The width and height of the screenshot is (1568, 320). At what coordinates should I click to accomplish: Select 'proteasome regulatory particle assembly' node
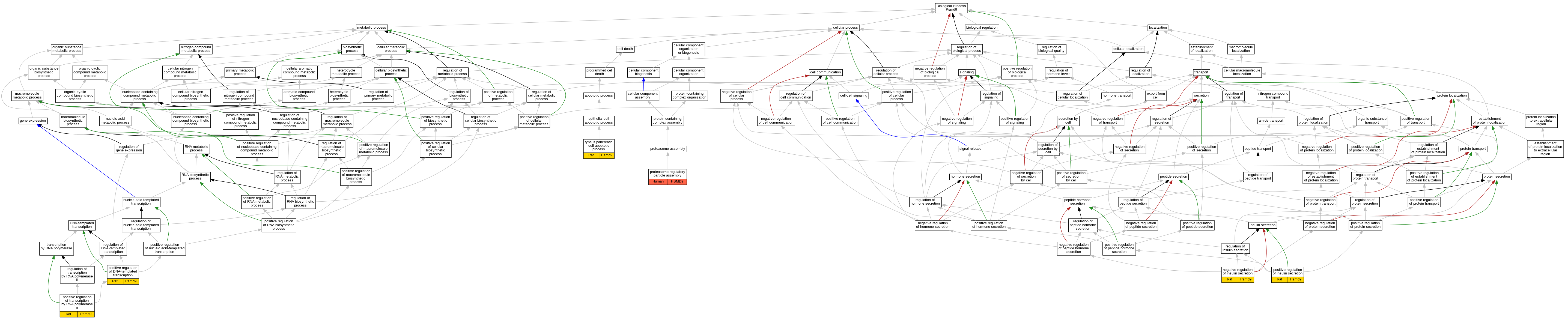point(668,174)
